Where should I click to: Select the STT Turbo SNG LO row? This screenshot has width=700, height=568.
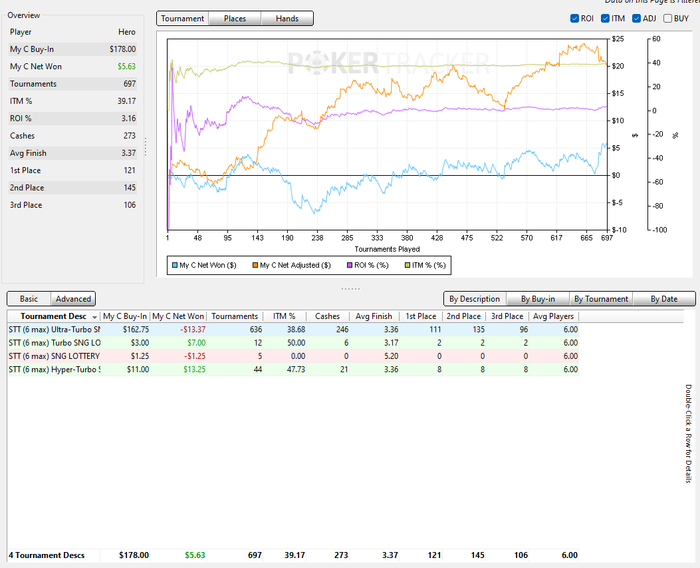click(x=293, y=343)
